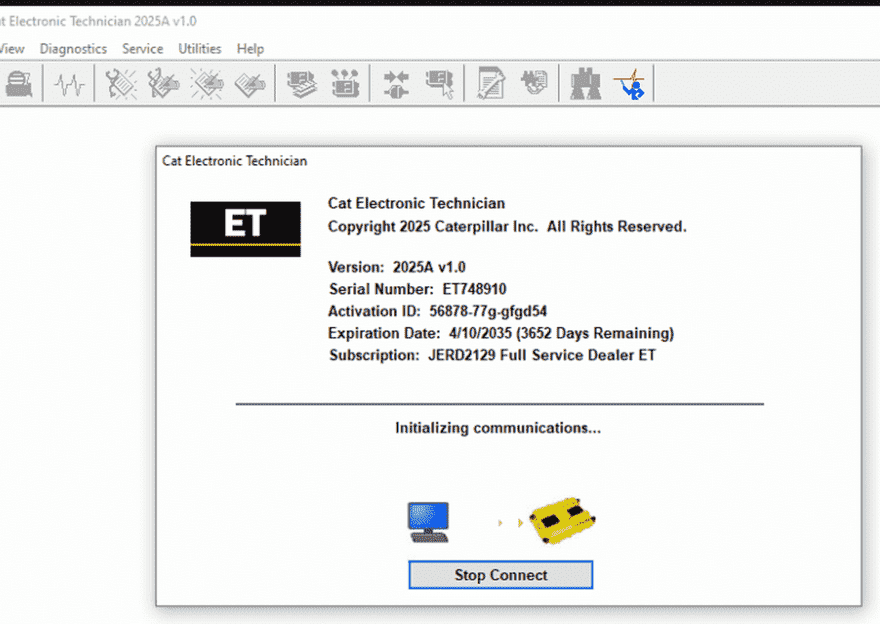Open the Service menu

[142, 48]
